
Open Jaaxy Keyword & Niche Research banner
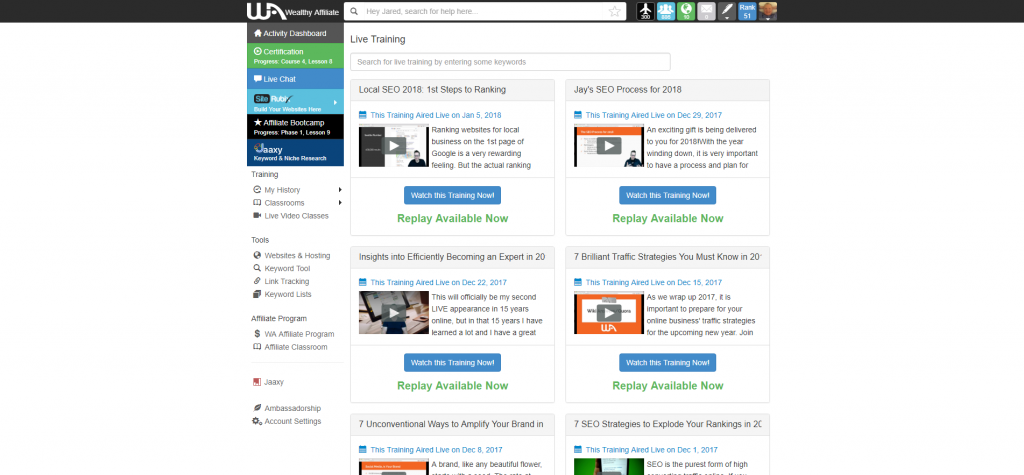(x=295, y=152)
